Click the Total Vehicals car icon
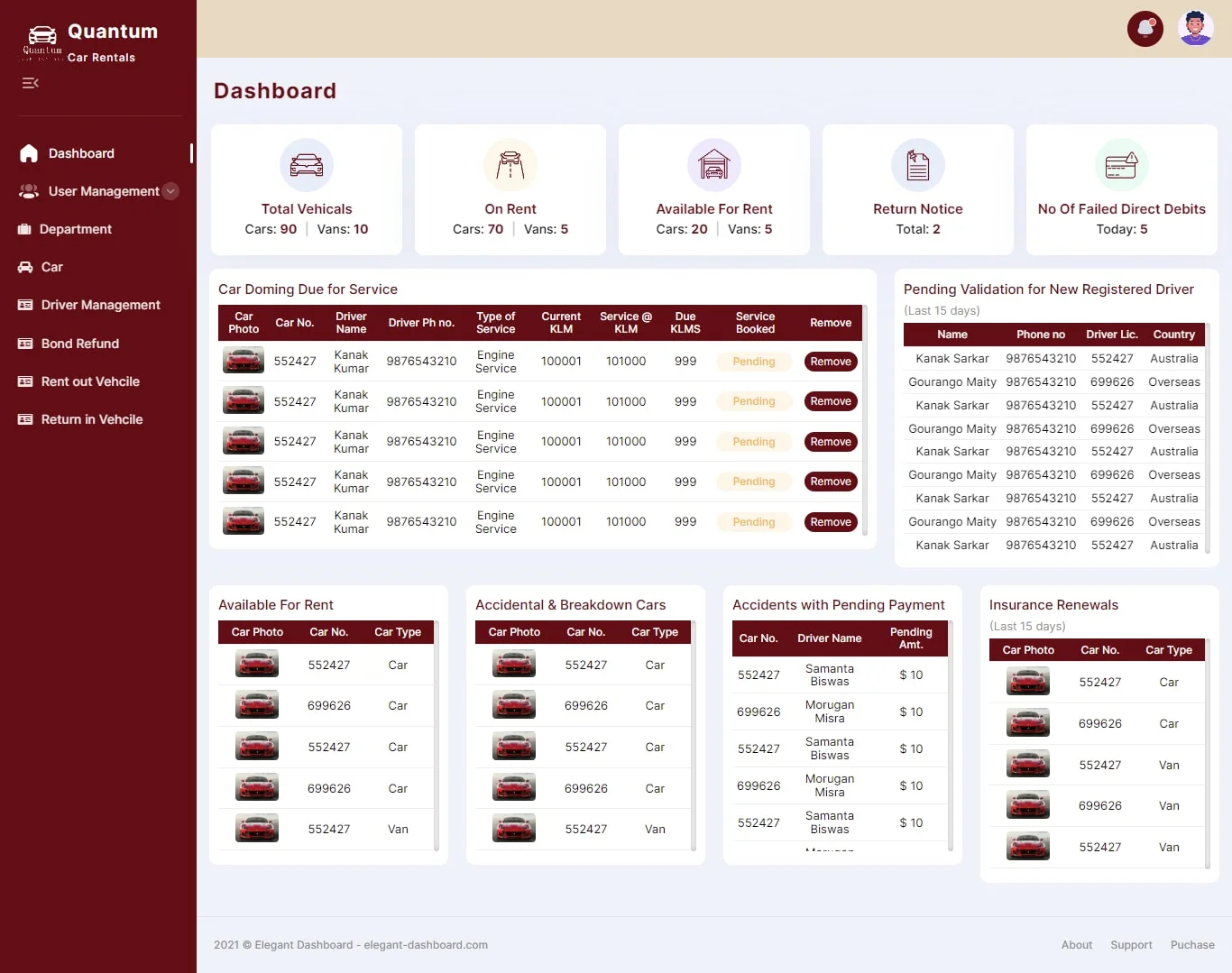The width and height of the screenshot is (1232, 973). (x=307, y=165)
